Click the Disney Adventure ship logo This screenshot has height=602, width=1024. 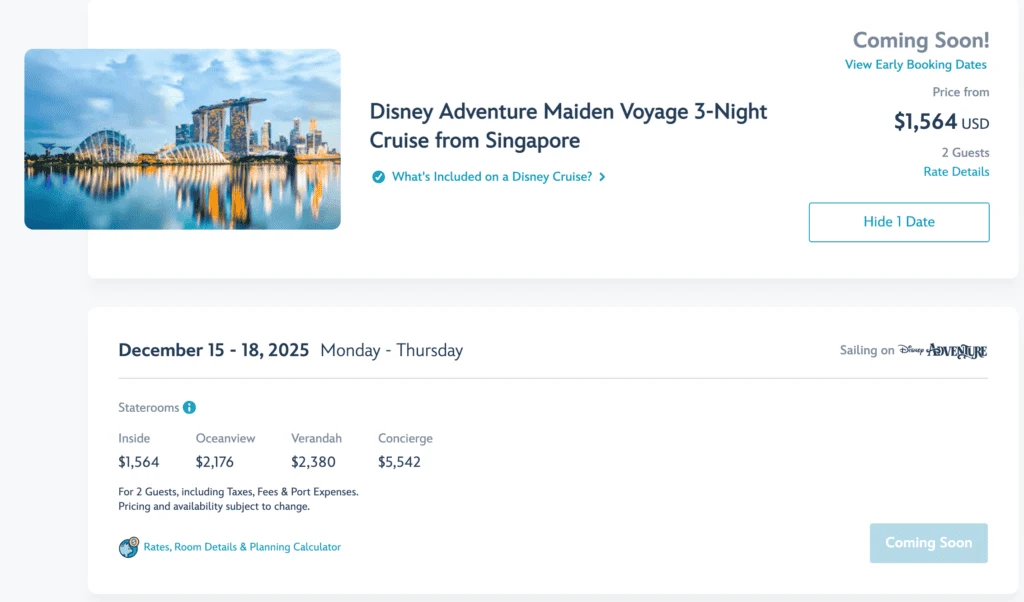(942, 351)
